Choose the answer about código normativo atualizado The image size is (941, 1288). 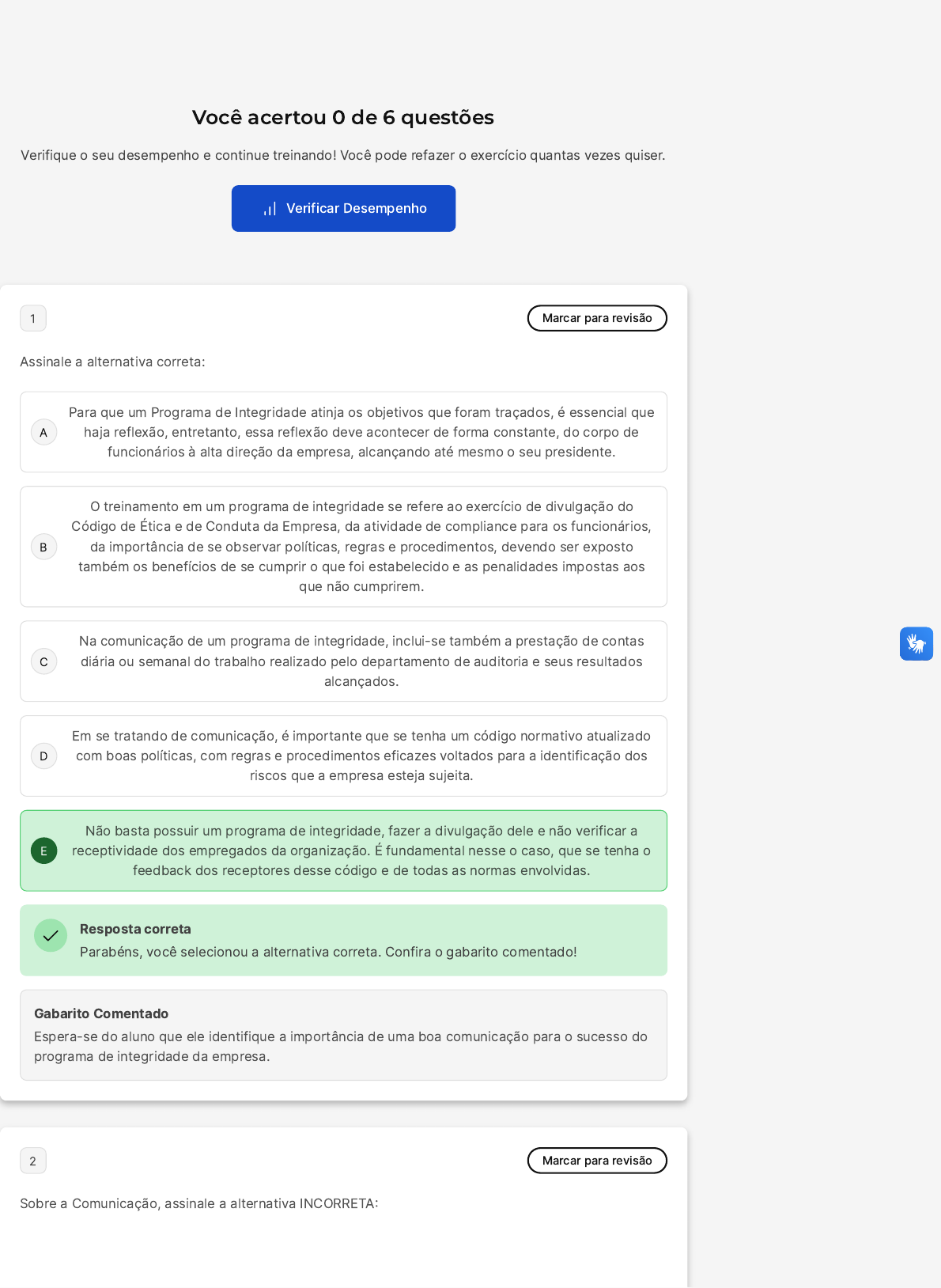pyautogui.click(x=361, y=756)
